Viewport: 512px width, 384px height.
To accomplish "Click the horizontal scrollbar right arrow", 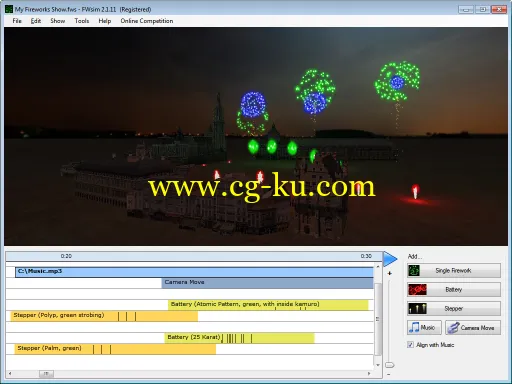I will 369,373.
